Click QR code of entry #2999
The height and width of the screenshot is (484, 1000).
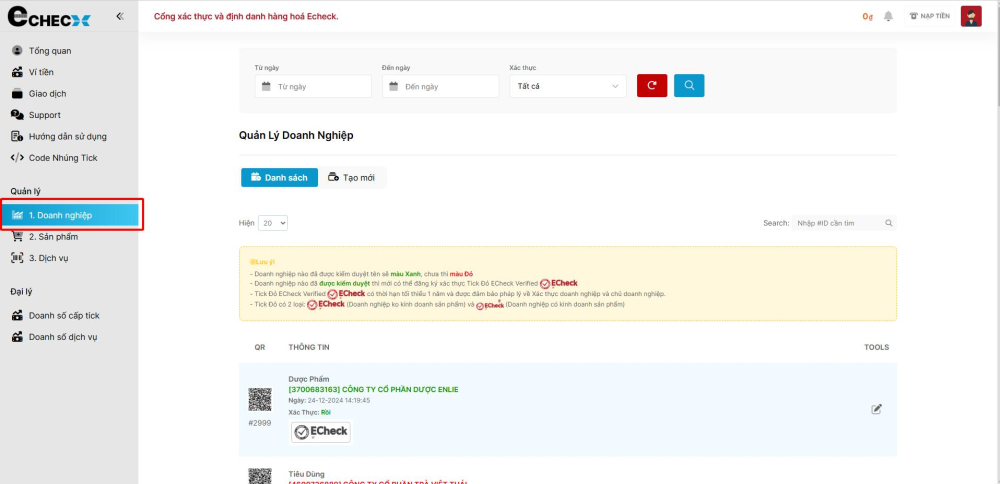tap(260, 400)
